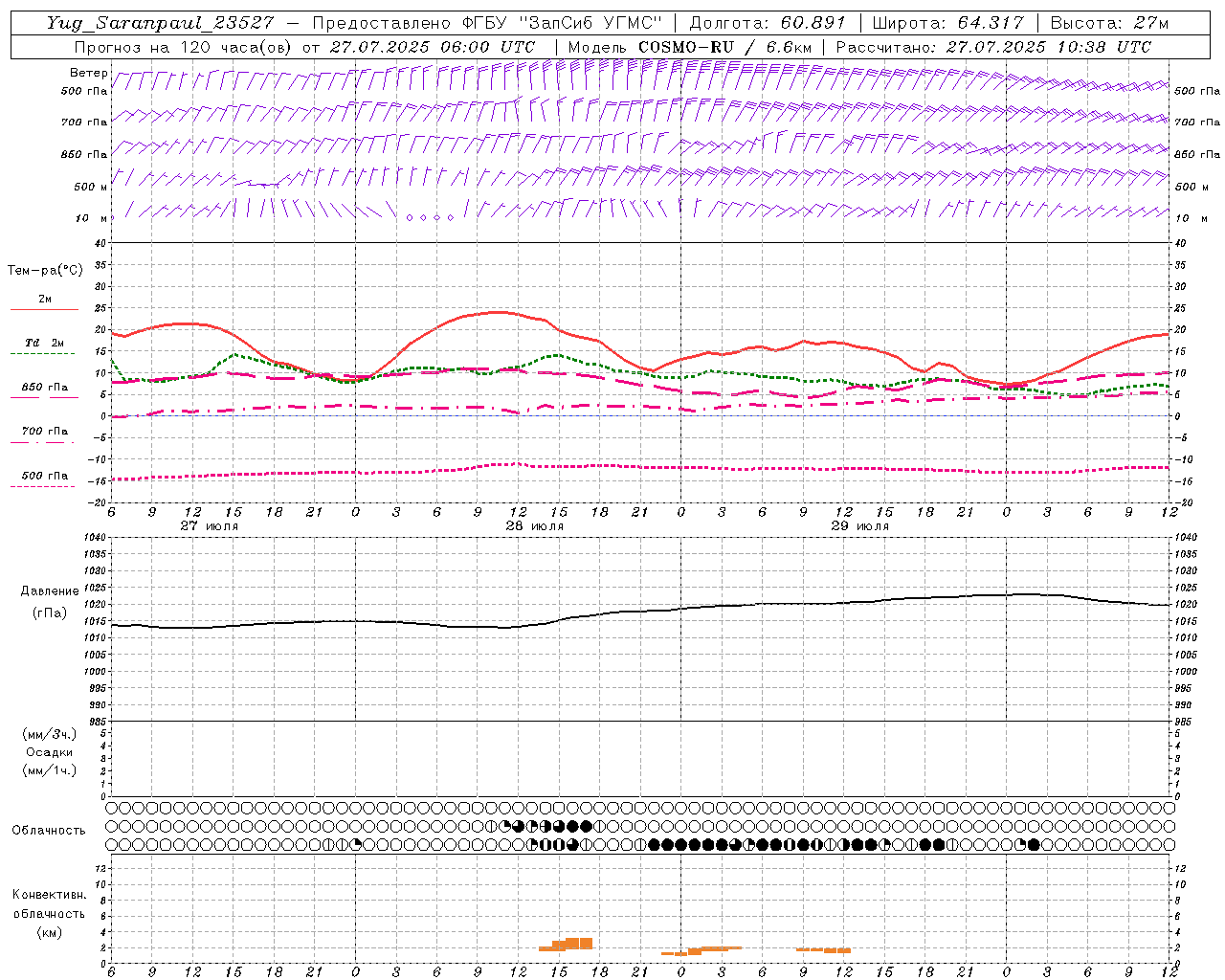
Task: Click the Конвективн. convective cloud label
Action: point(49,895)
